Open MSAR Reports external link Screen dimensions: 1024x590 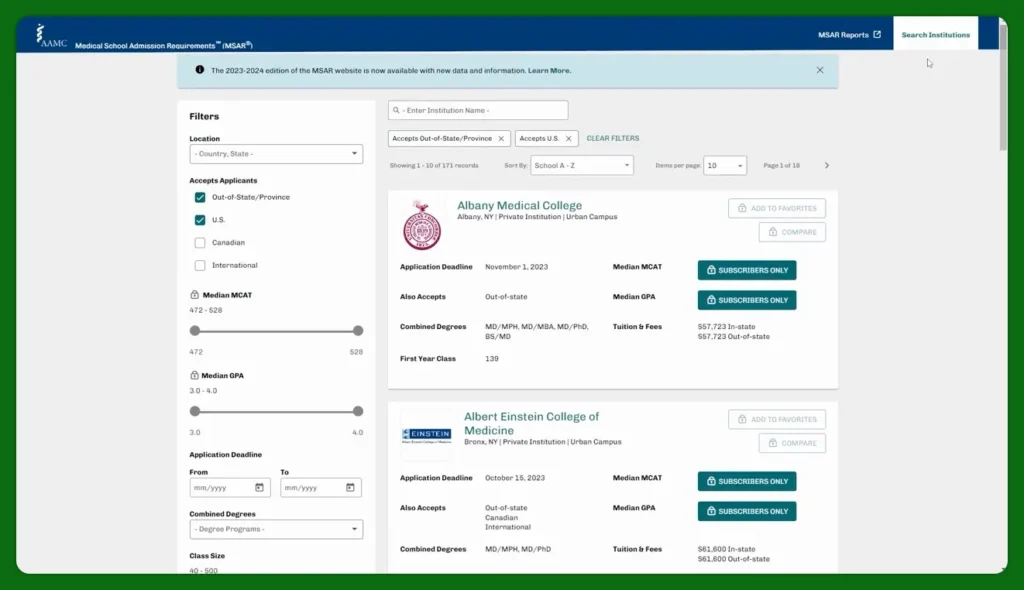click(849, 35)
